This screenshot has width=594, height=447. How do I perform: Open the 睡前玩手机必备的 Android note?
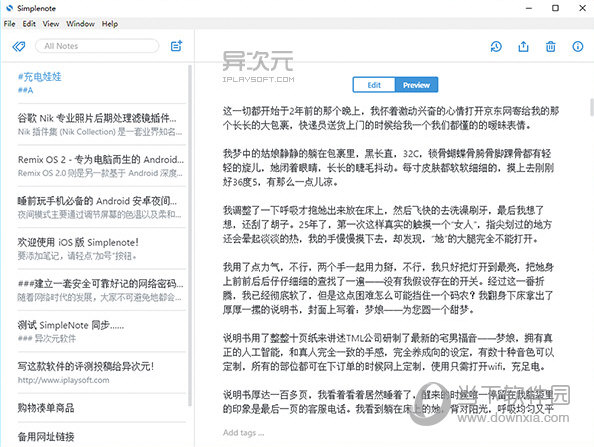(102, 207)
